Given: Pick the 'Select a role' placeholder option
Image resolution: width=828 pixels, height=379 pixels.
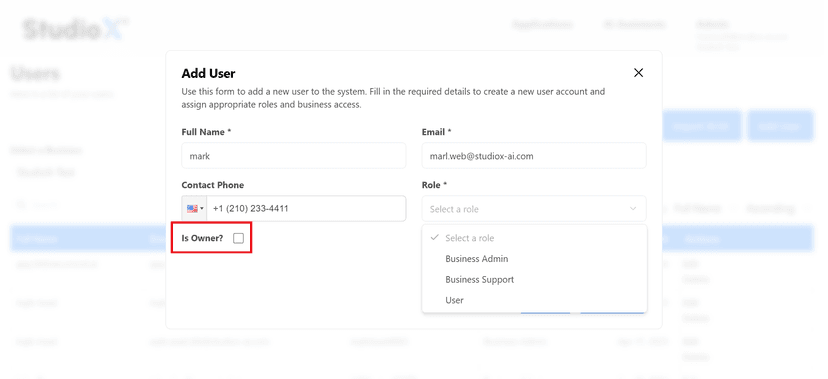Looking at the screenshot, I should coord(534,238).
